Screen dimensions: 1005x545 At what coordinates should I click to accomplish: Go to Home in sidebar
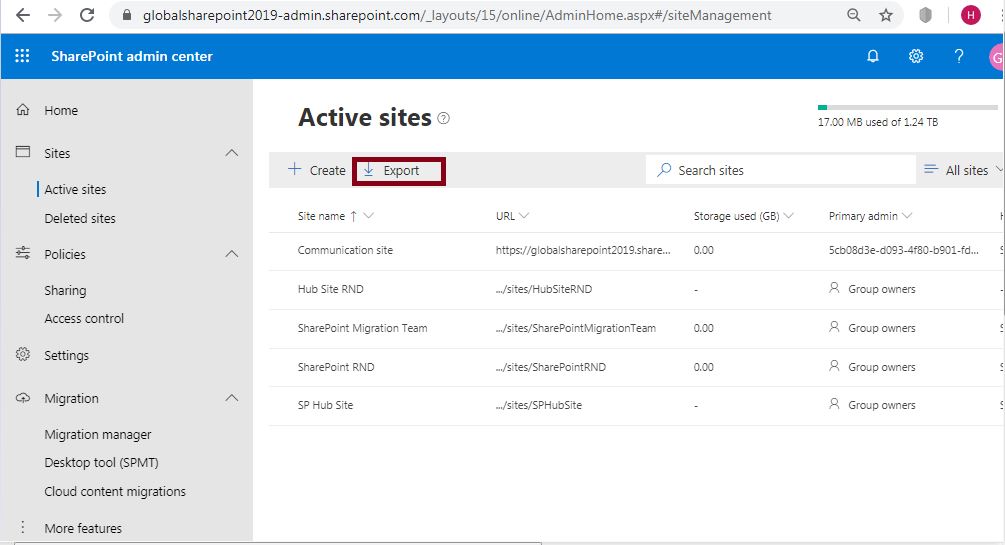(61, 110)
